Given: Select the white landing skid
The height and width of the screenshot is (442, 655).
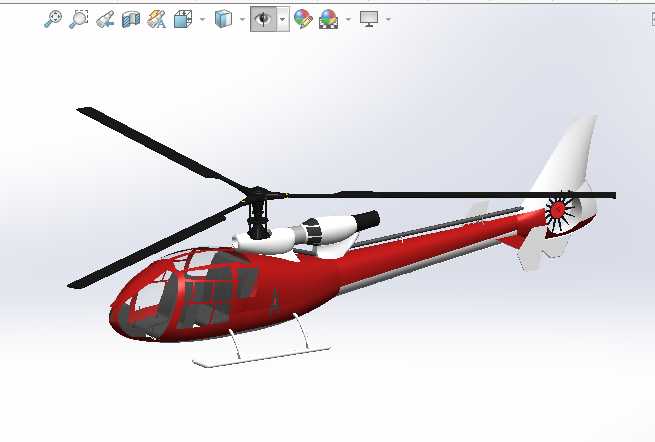Looking at the screenshot, I should coord(261,357).
